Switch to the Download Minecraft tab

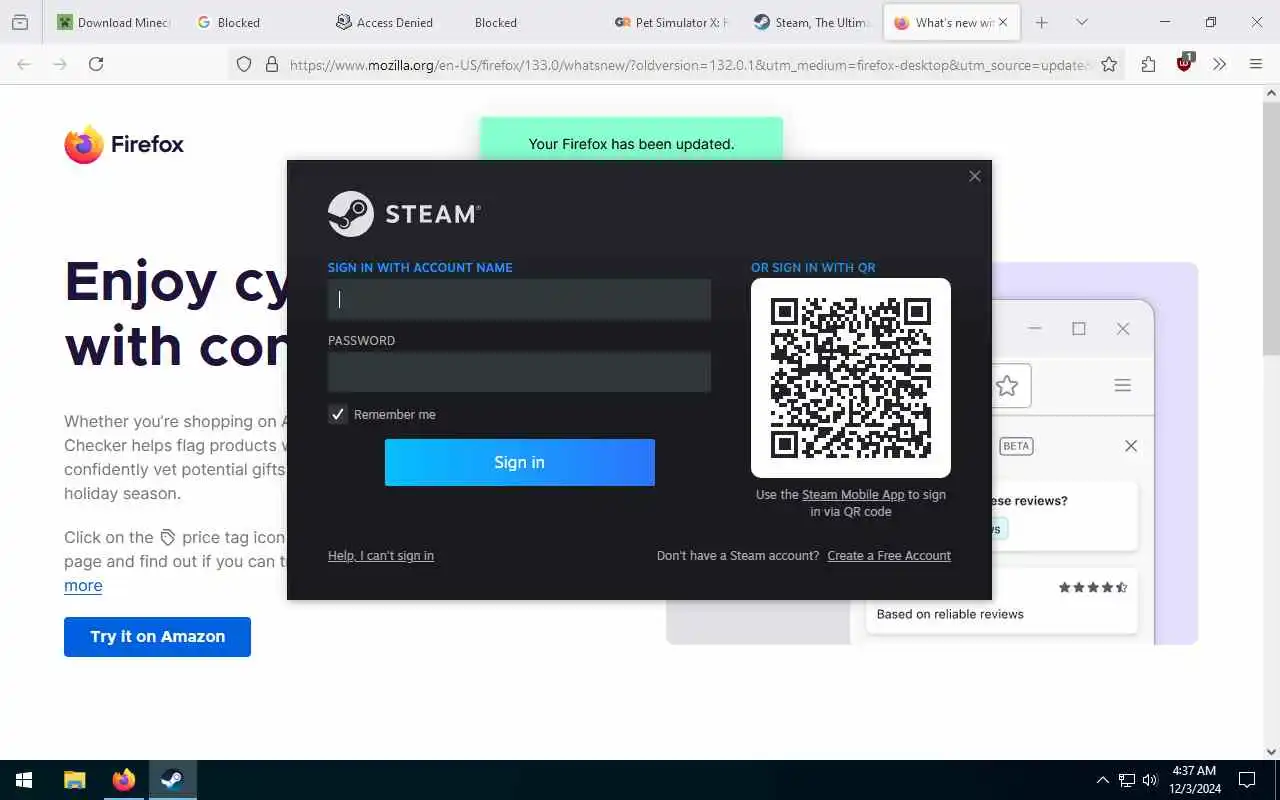point(113,22)
